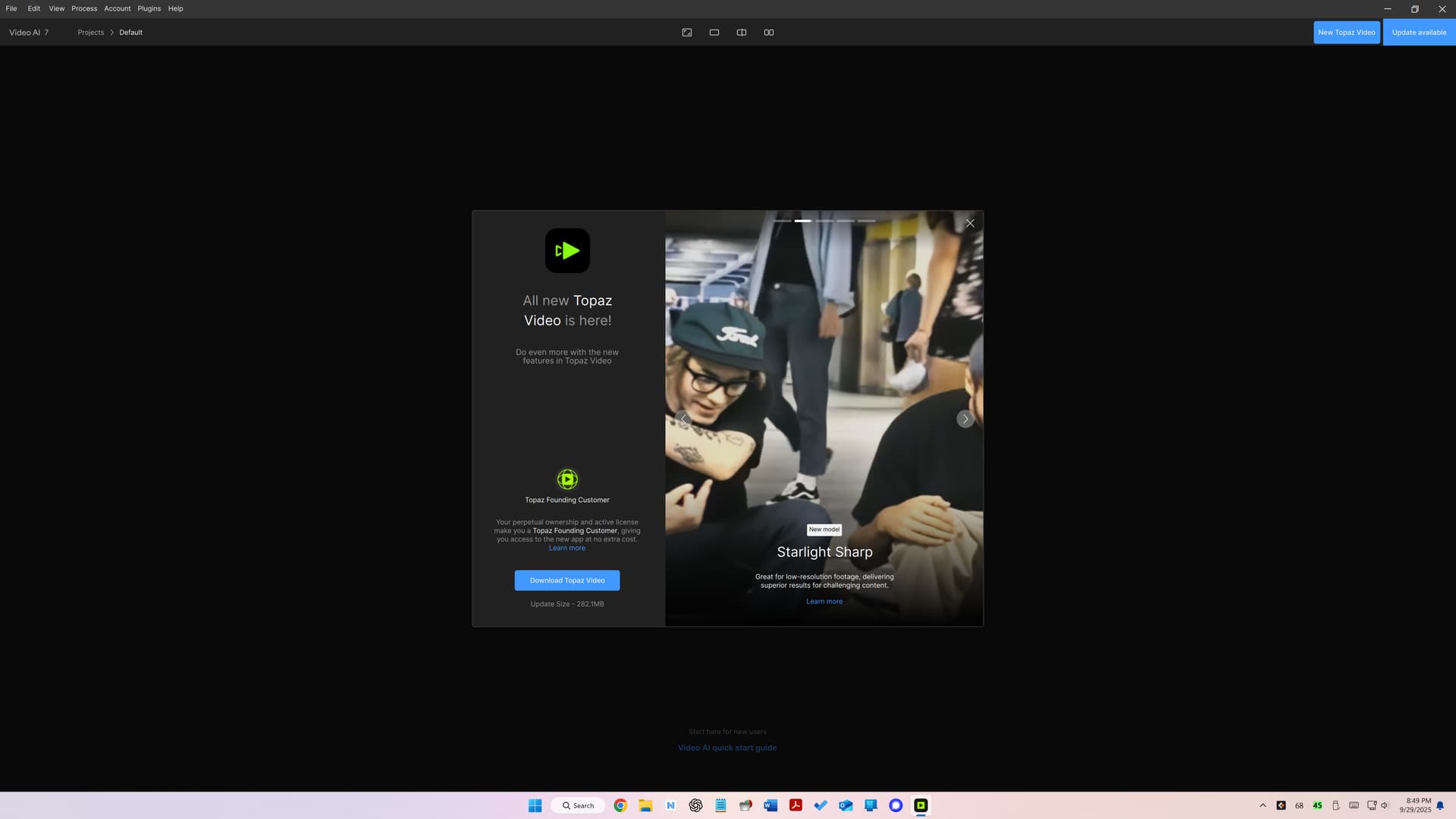Screen dimensions: 1456x819
Task: Select the fit/input-only view mode icon
Action: pos(686,33)
